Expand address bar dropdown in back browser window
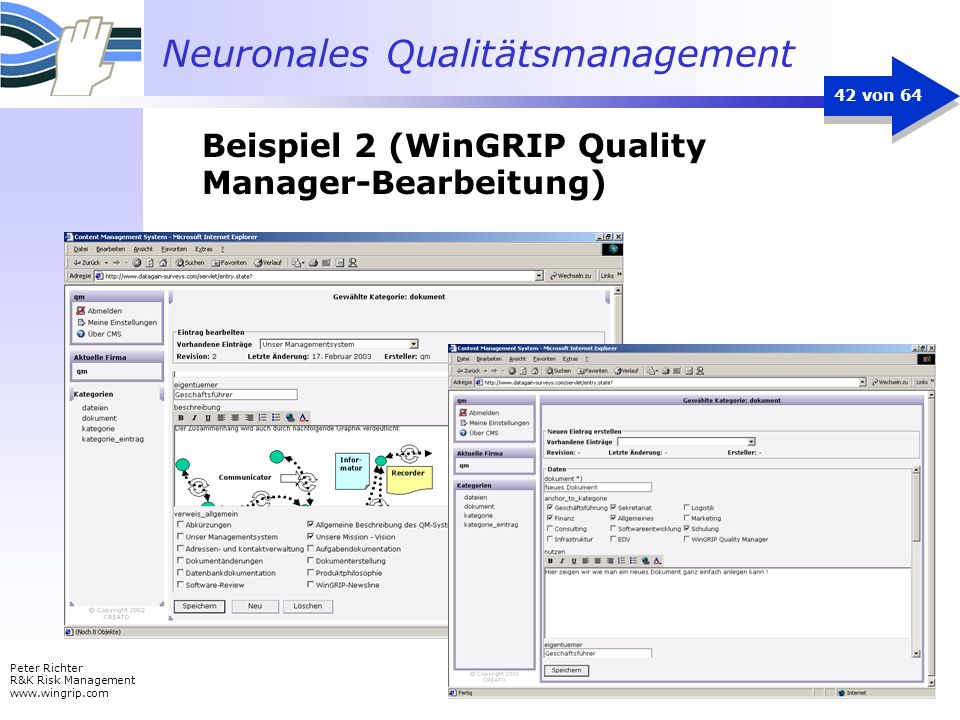960x720 pixels. [539, 276]
